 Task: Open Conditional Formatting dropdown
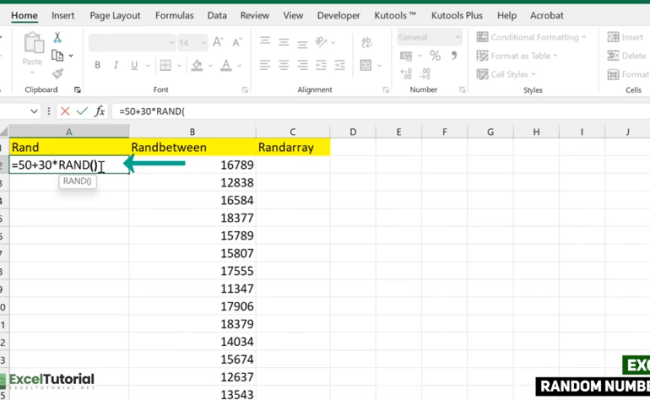coord(531,37)
